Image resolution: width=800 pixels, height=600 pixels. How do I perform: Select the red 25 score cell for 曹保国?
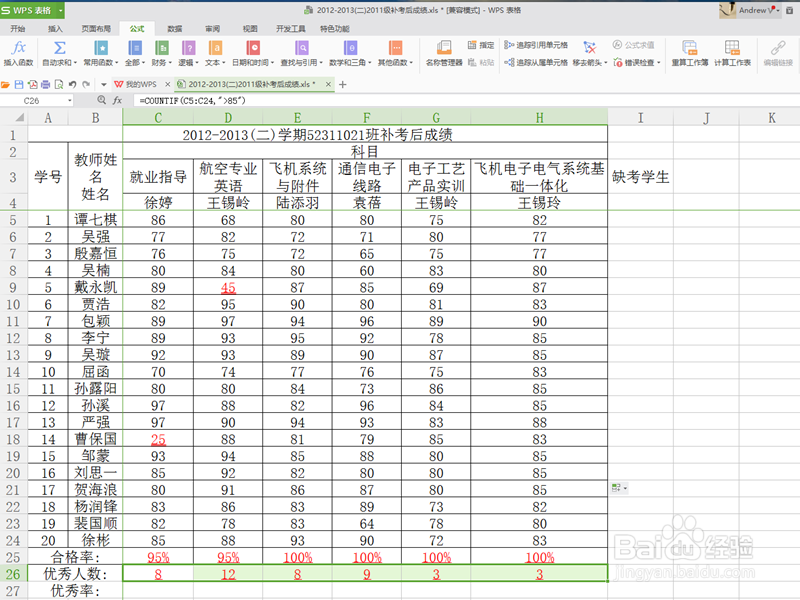[x=158, y=439]
